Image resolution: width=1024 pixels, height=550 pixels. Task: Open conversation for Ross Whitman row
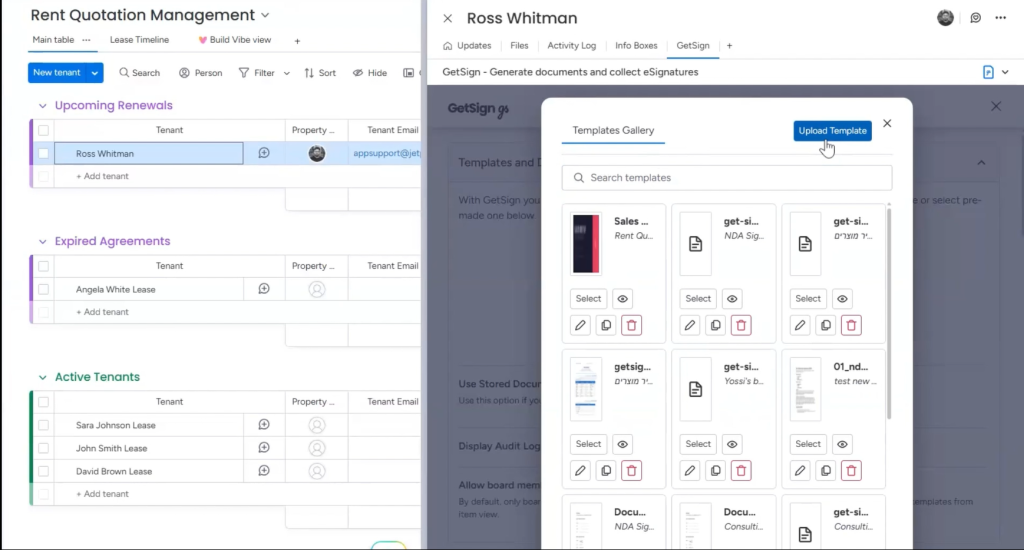pos(264,153)
